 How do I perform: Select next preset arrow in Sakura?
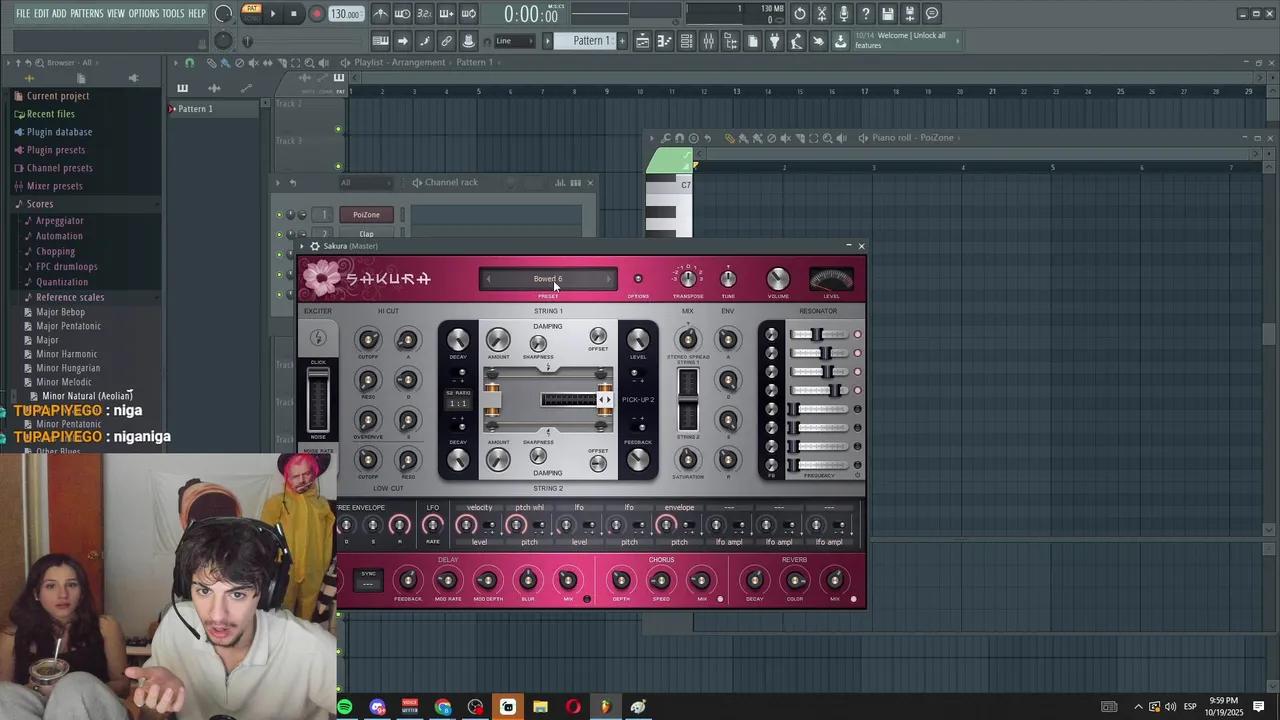coord(609,279)
